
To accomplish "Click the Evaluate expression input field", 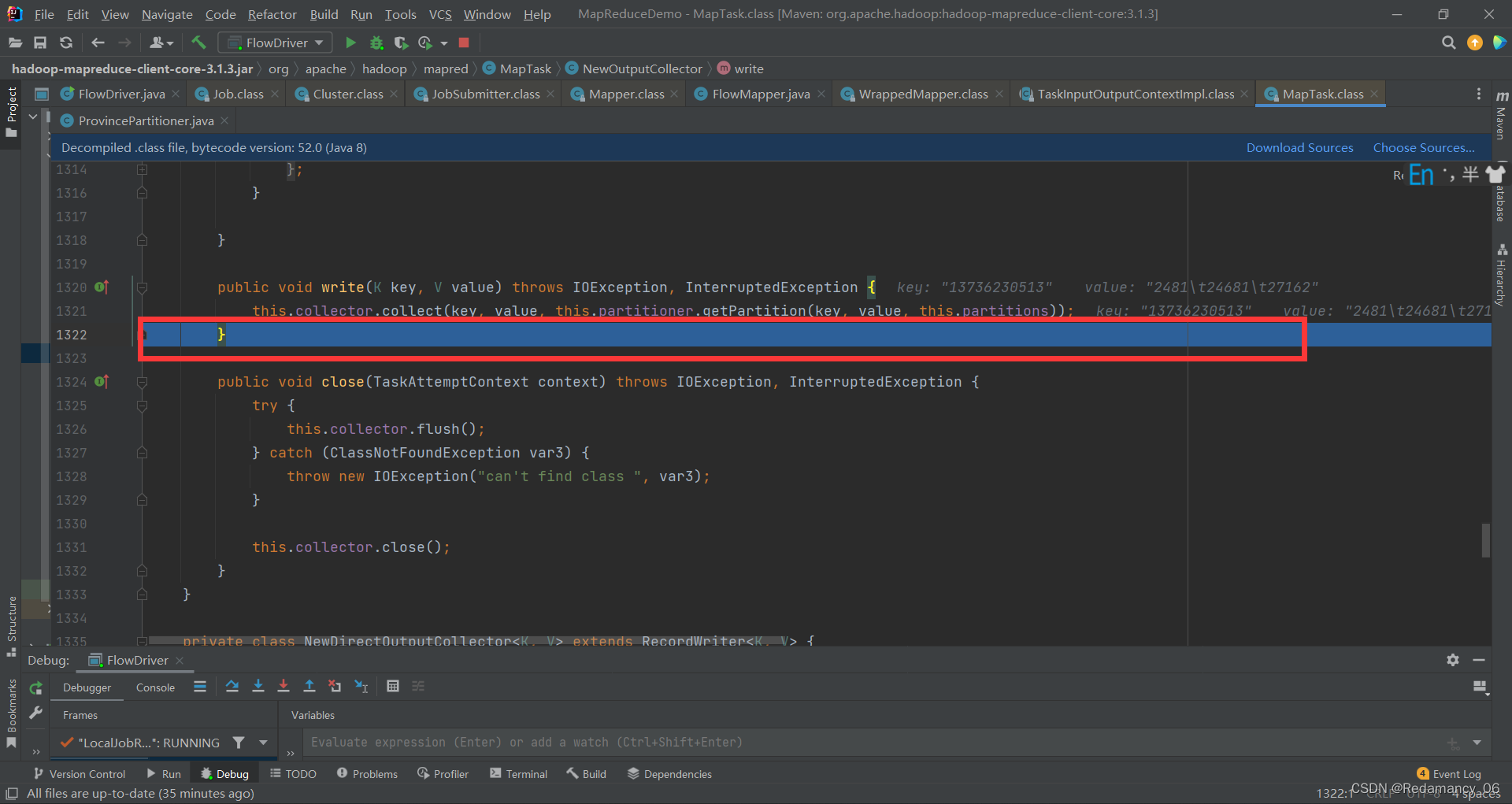I will click(874, 743).
